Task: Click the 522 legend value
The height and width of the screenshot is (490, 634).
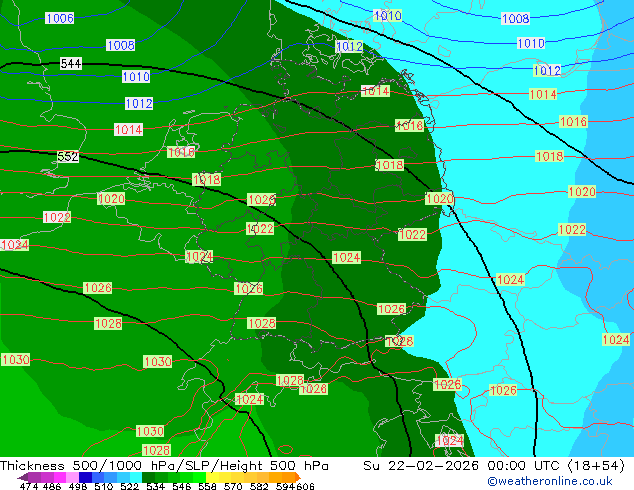Action: 129,486
